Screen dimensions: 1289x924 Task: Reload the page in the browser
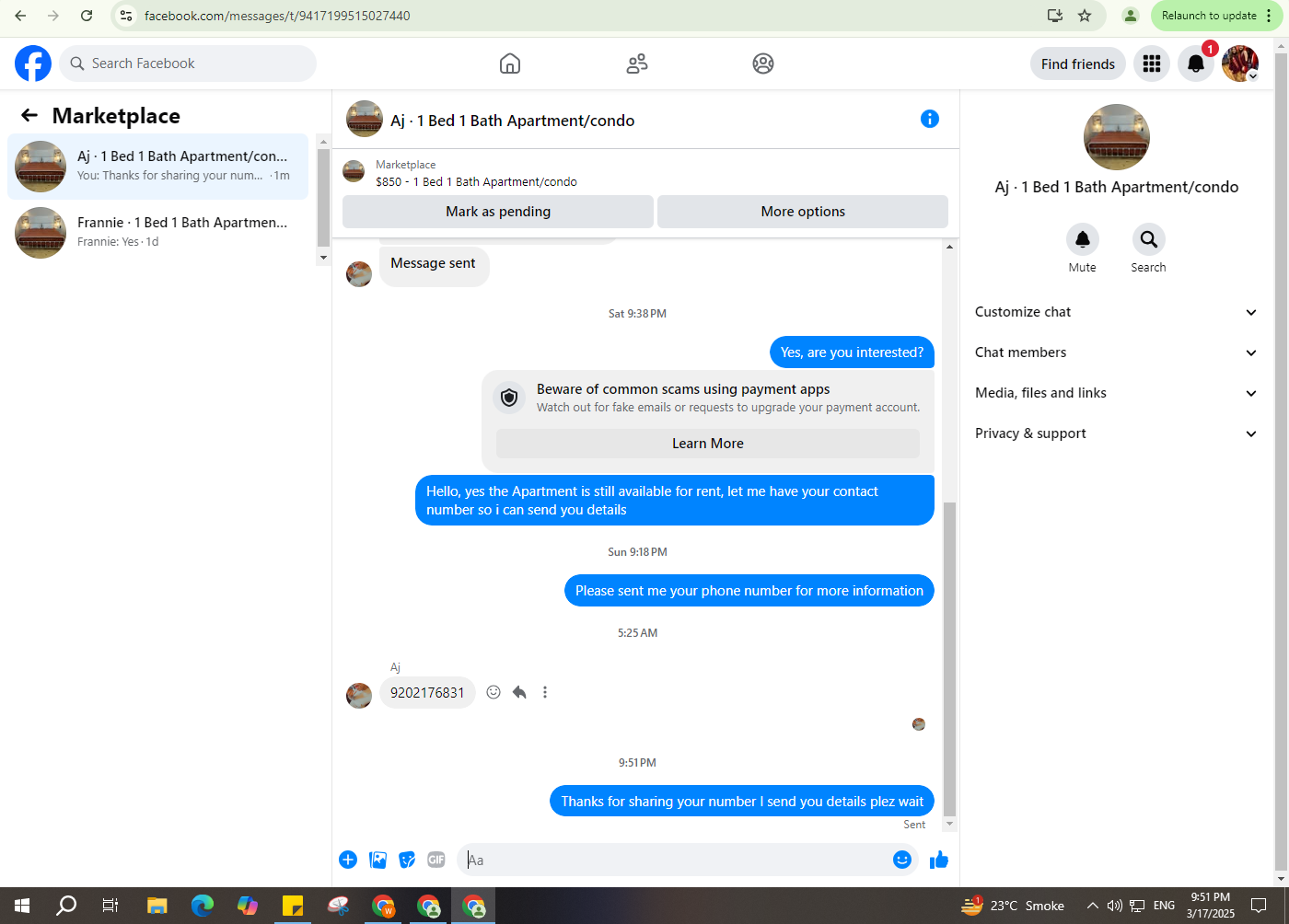coord(87,16)
